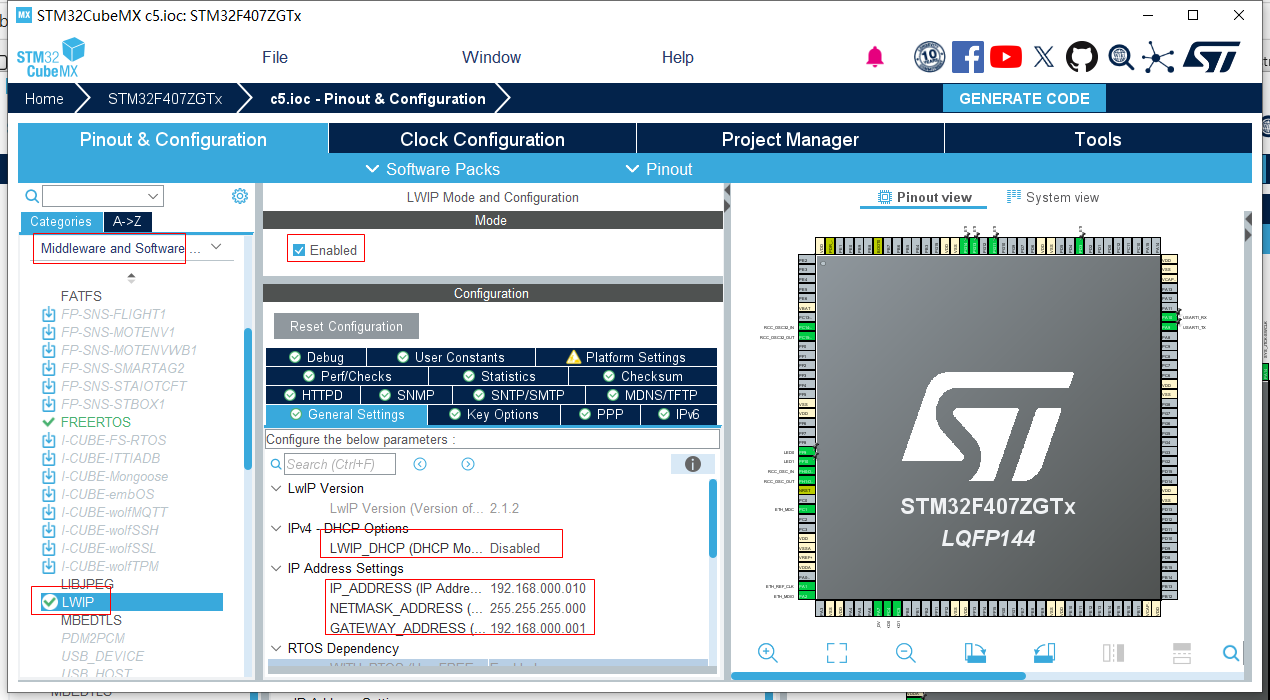Switch to System view
The width and height of the screenshot is (1270, 700).
1053,197
